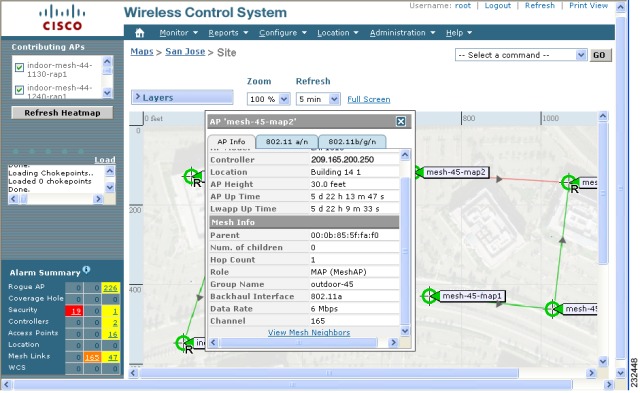The height and width of the screenshot is (393, 640).
Task: Go to the home icon in navigation bar
Action: pyautogui.click(x=140, y=33)
